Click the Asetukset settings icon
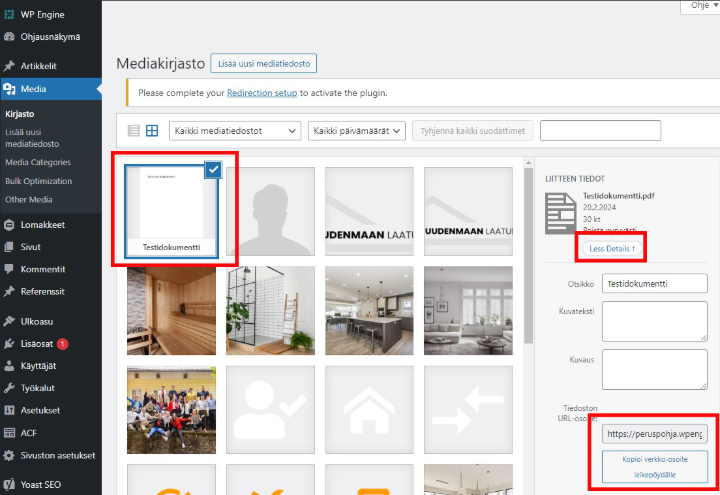 (10, 410)
